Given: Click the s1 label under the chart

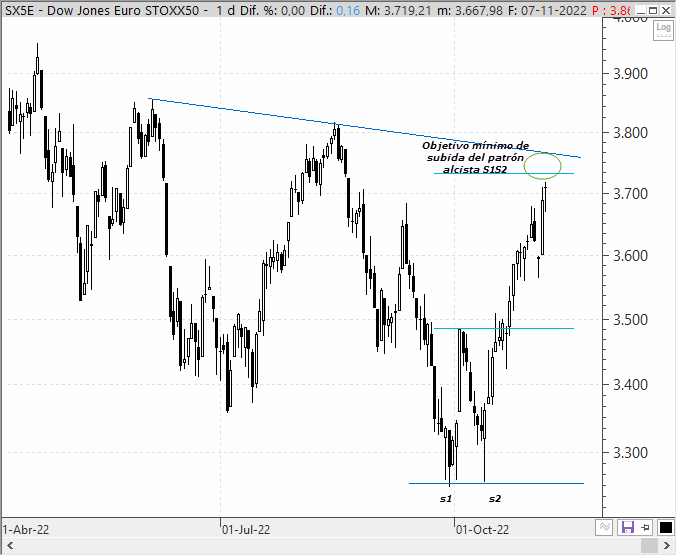Looking at the screenshot, I should tap(446, 499).
